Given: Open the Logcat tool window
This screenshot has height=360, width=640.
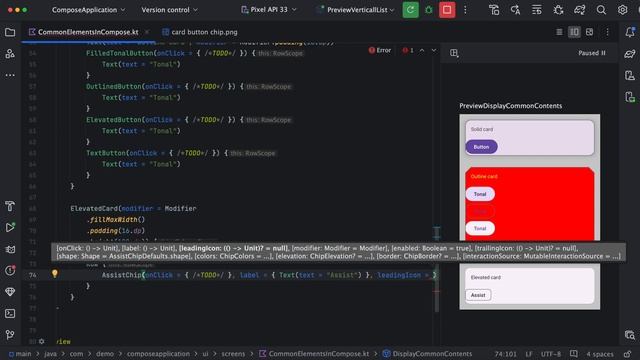Looking at the screenshot, I should coord(10,249).
